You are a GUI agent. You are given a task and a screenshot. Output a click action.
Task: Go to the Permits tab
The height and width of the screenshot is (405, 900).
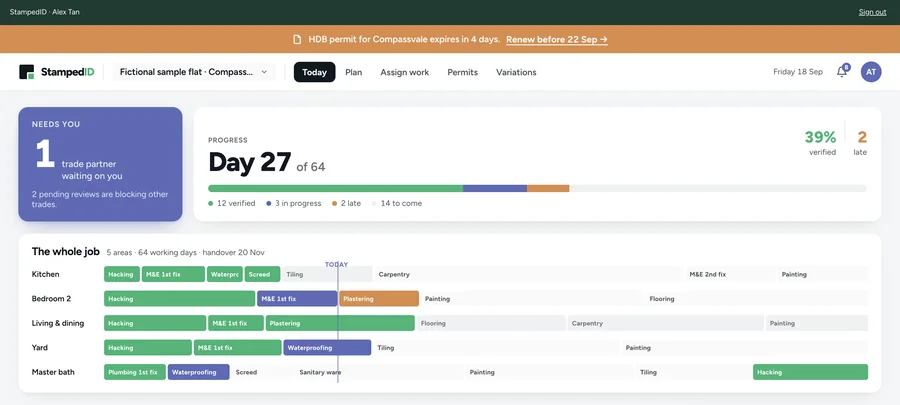point(463,72)
